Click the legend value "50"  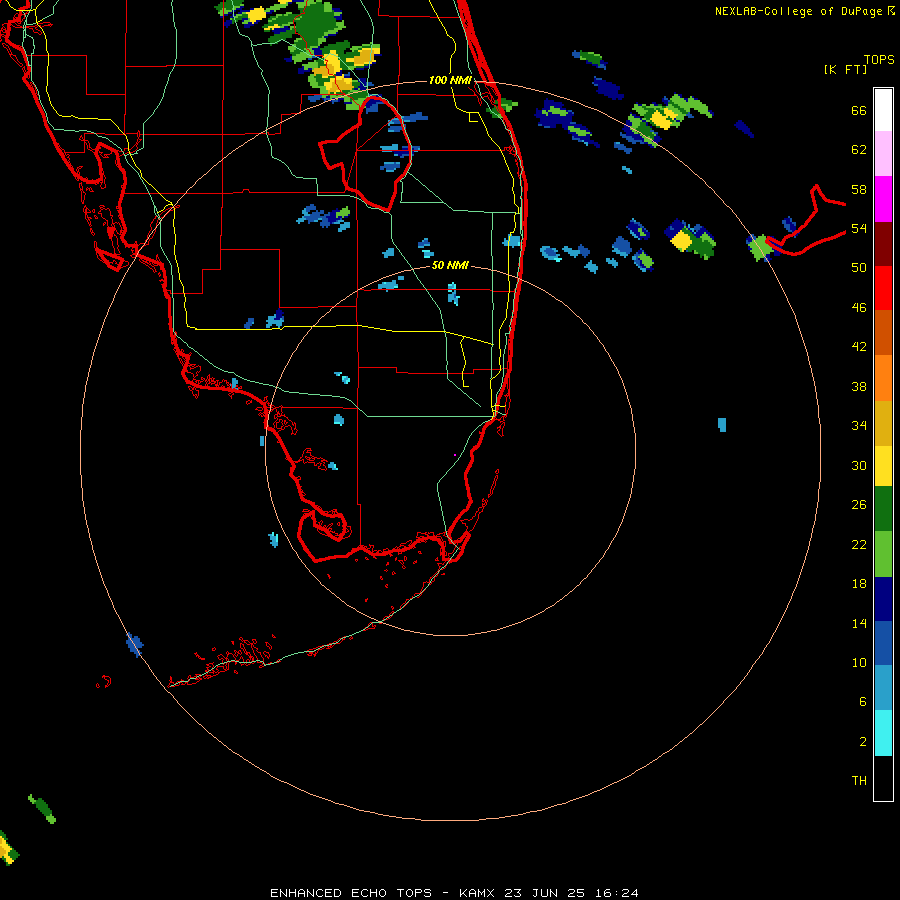click(x=859, y=268)
